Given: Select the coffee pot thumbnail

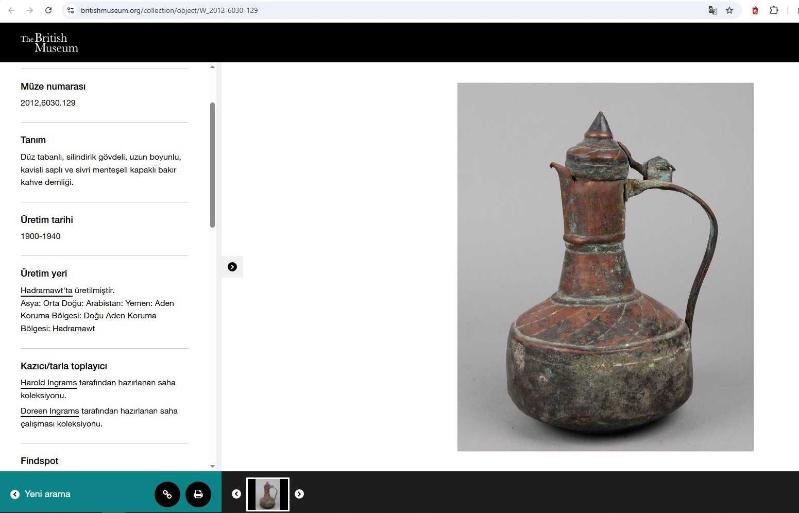Looking at the screenshot, I should (x=268, y=494).
